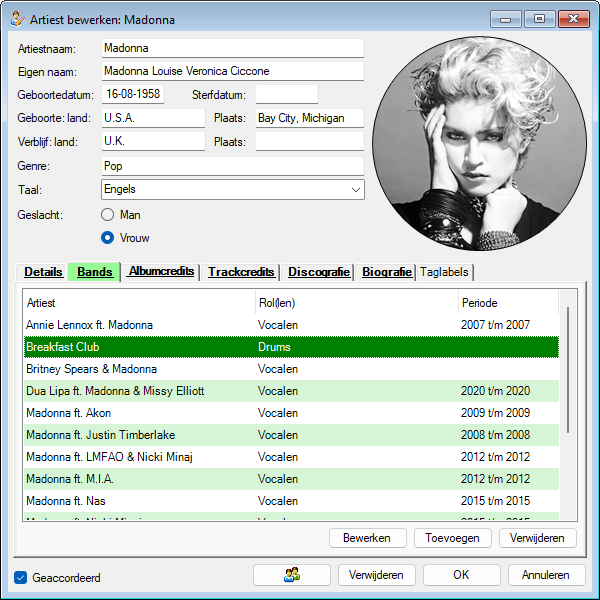Sort by the Periode column header
The image size is (600, 600).
507,303
